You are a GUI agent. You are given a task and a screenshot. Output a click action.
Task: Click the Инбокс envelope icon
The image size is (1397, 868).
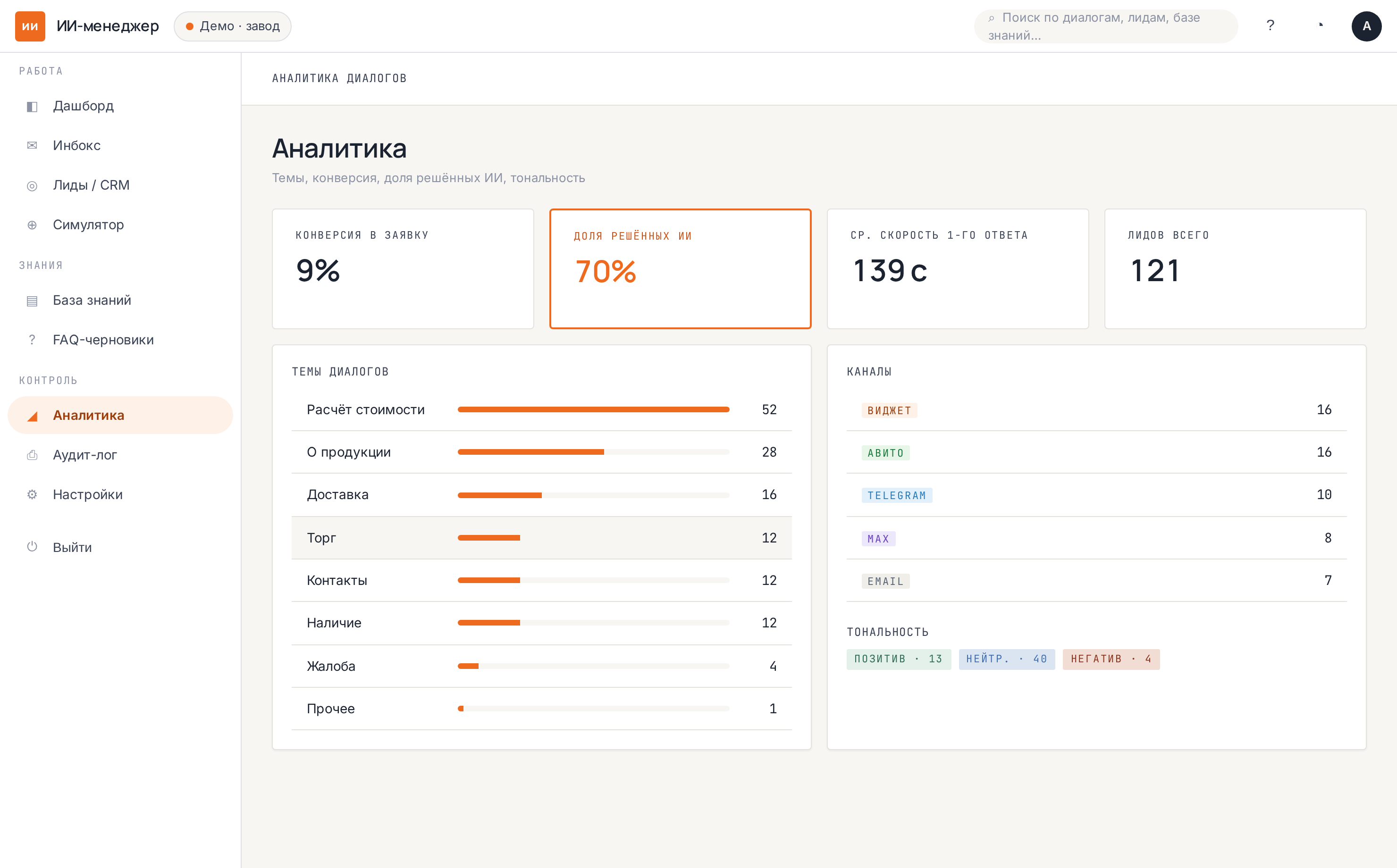click(32, 146)
